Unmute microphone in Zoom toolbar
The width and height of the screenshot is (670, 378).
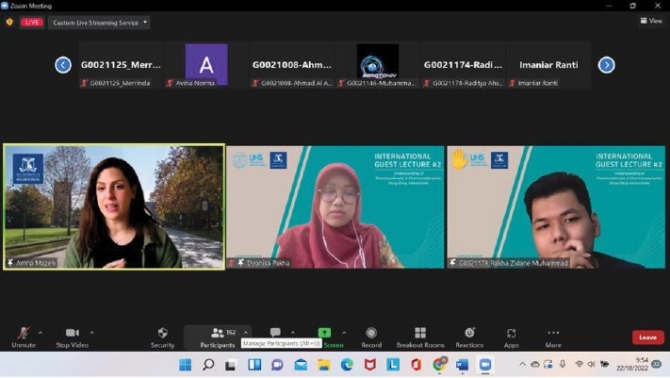24,337
